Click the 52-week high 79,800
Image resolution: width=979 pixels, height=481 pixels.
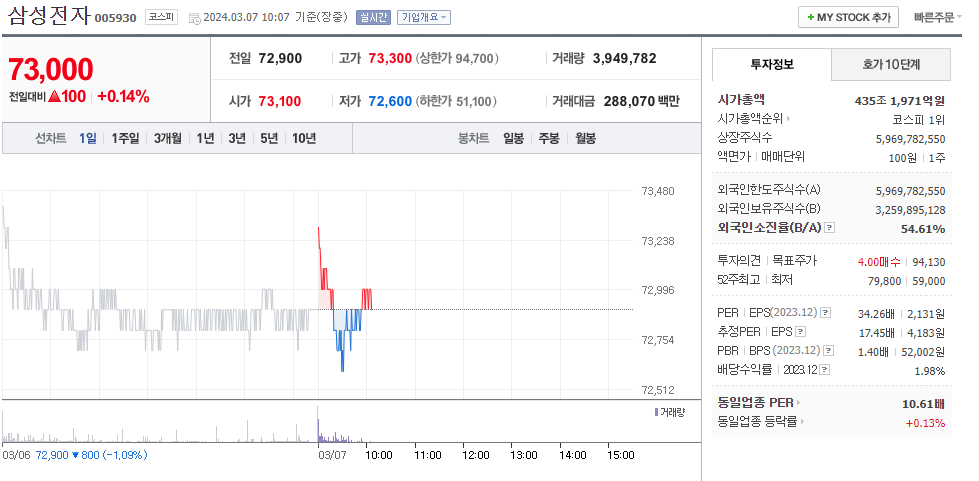[885, 282]
